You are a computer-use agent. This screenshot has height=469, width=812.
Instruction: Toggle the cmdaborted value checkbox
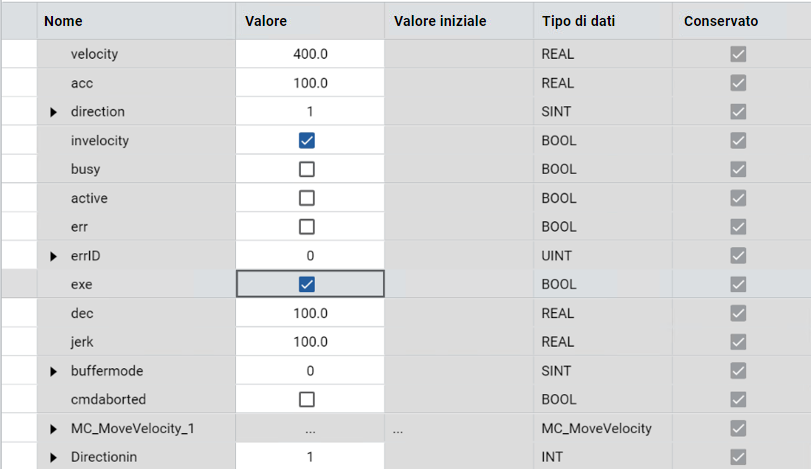(307, 399)
